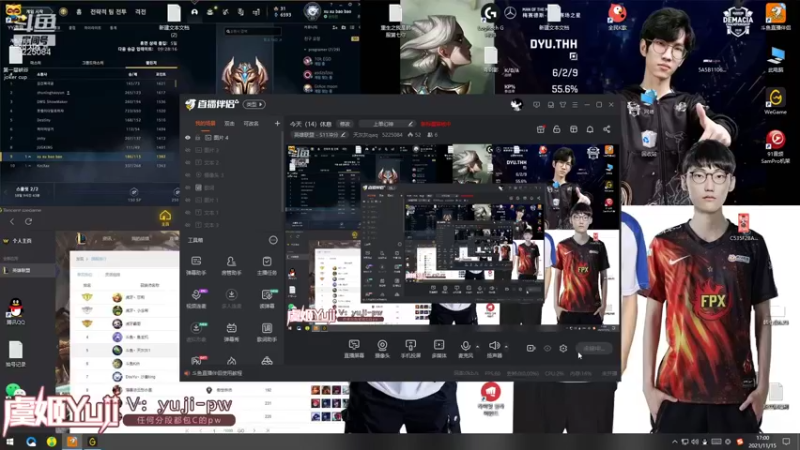Toggle visibility of 文本 3 layer
This screenshot has height=450, width=800.
(188, 225)
